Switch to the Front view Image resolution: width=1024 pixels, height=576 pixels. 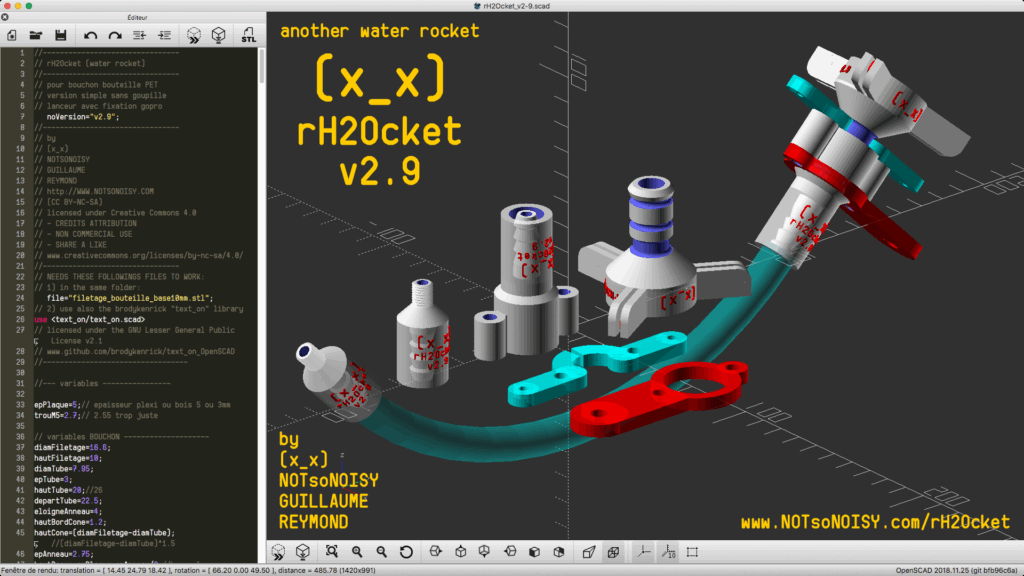pos(534,552)
